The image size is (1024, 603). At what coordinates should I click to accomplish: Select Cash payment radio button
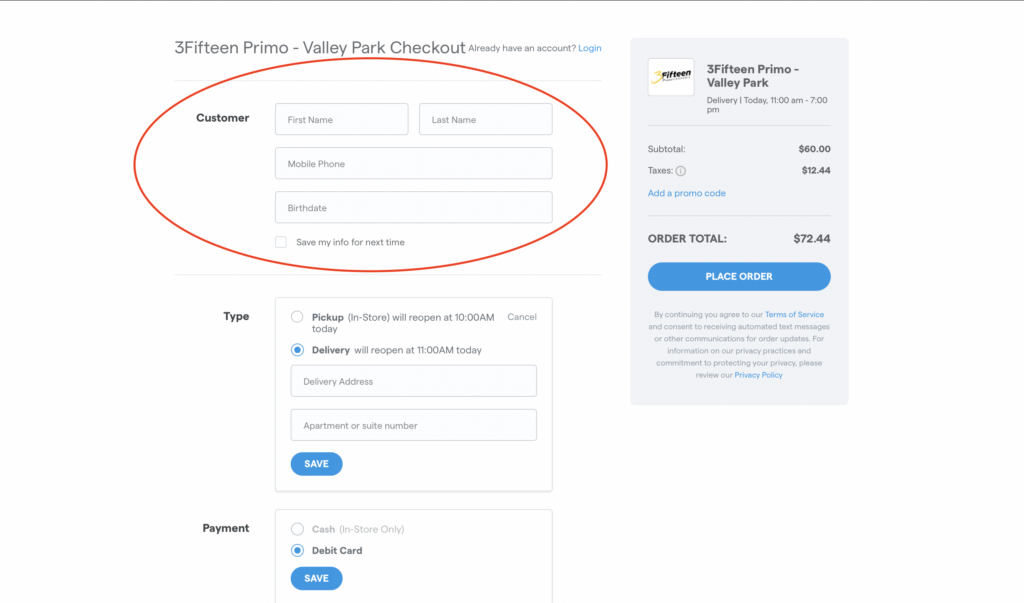(x=297, y=529)
